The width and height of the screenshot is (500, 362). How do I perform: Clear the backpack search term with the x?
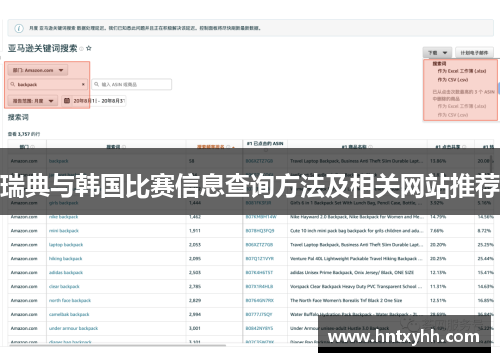[x=83, y=84]
